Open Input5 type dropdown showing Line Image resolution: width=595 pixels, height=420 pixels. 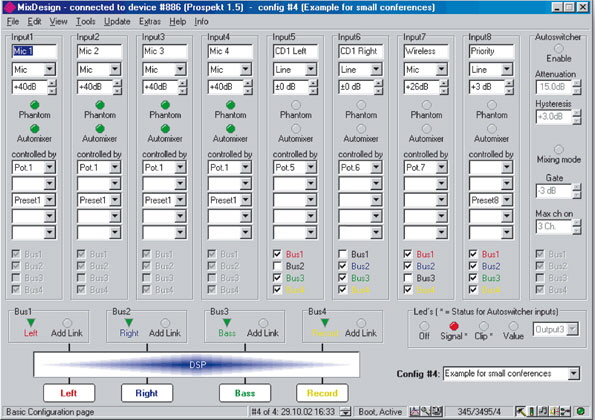click(x=311, y=69)
